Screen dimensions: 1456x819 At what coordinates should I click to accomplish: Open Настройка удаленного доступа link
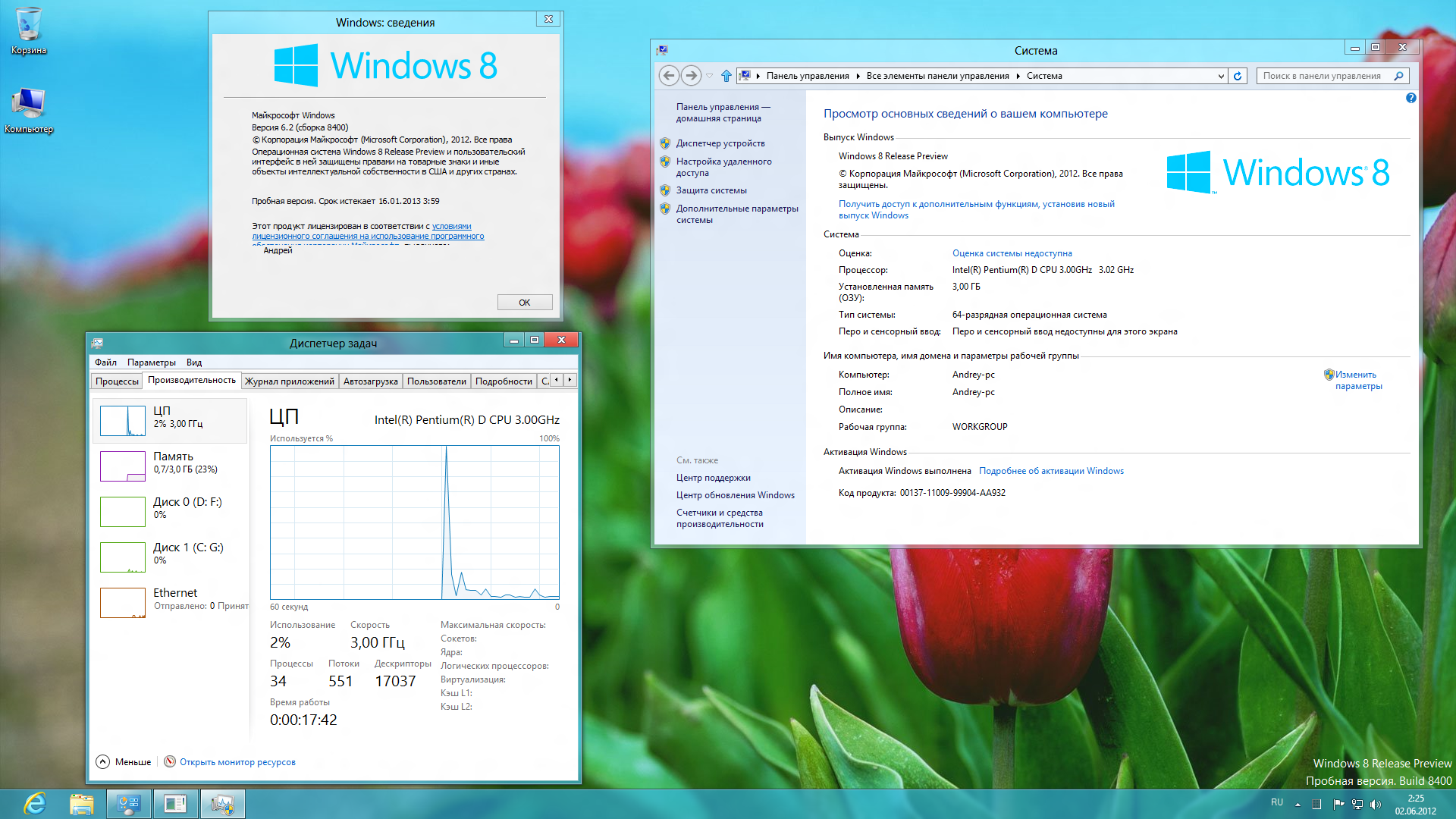723,167
